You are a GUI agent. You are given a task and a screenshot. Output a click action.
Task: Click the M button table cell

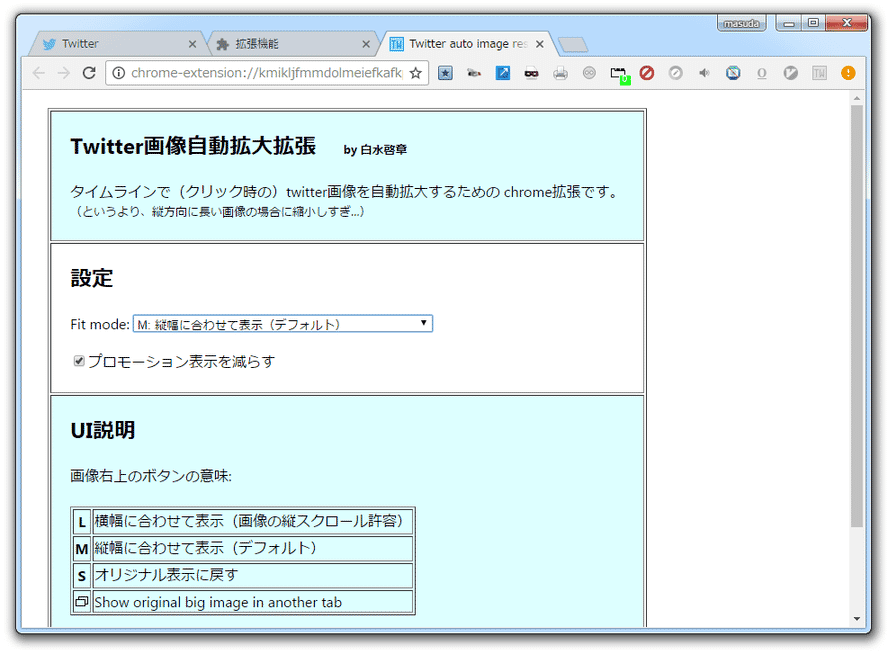click(x=82, y=549)
